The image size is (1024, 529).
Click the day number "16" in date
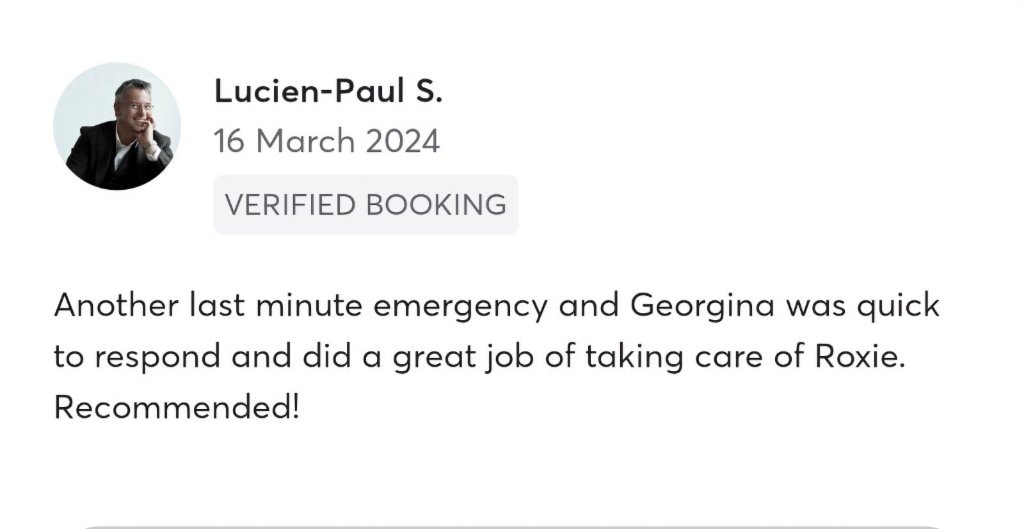229,141
